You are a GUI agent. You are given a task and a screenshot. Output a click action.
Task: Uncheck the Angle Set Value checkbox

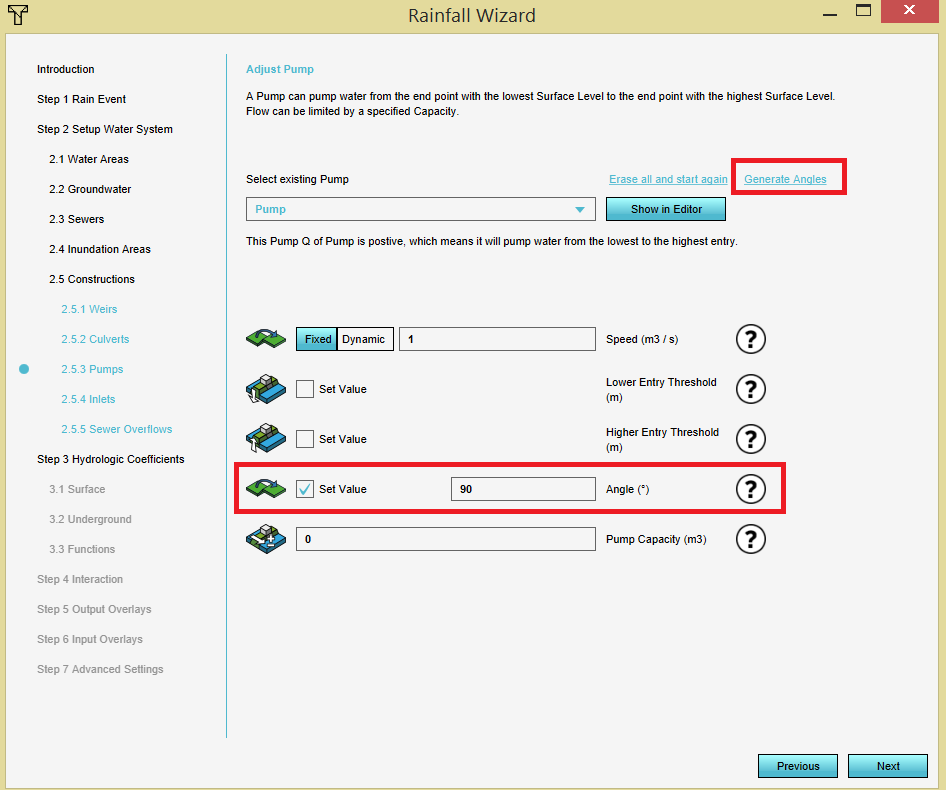tap(305, 489)
